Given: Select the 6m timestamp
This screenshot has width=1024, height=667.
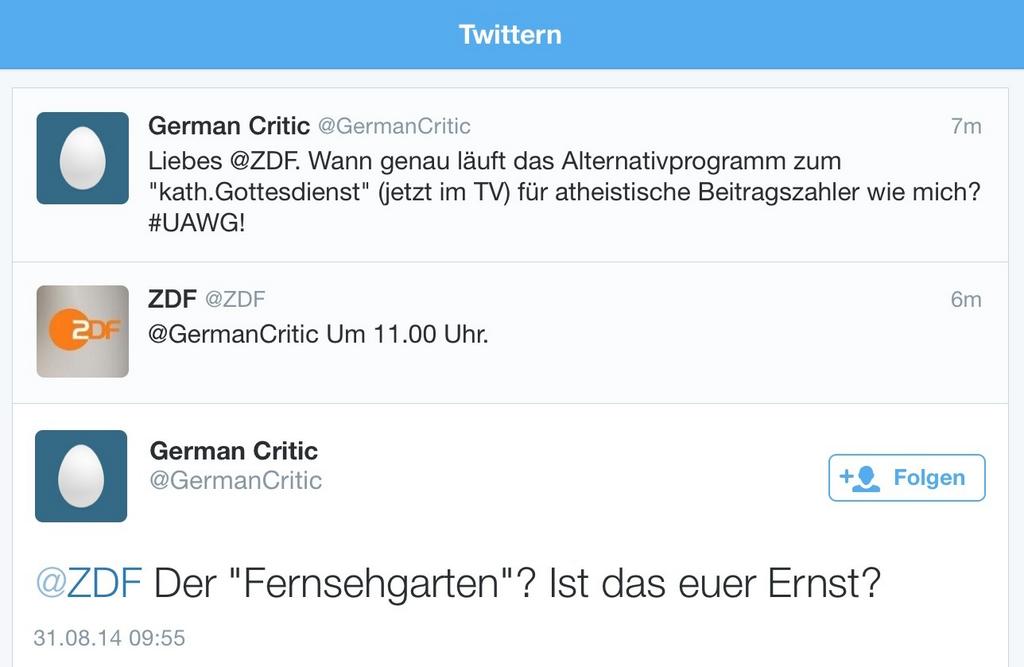Looking at the screenshot, I should pyautogui.click(x=965, y=300).
